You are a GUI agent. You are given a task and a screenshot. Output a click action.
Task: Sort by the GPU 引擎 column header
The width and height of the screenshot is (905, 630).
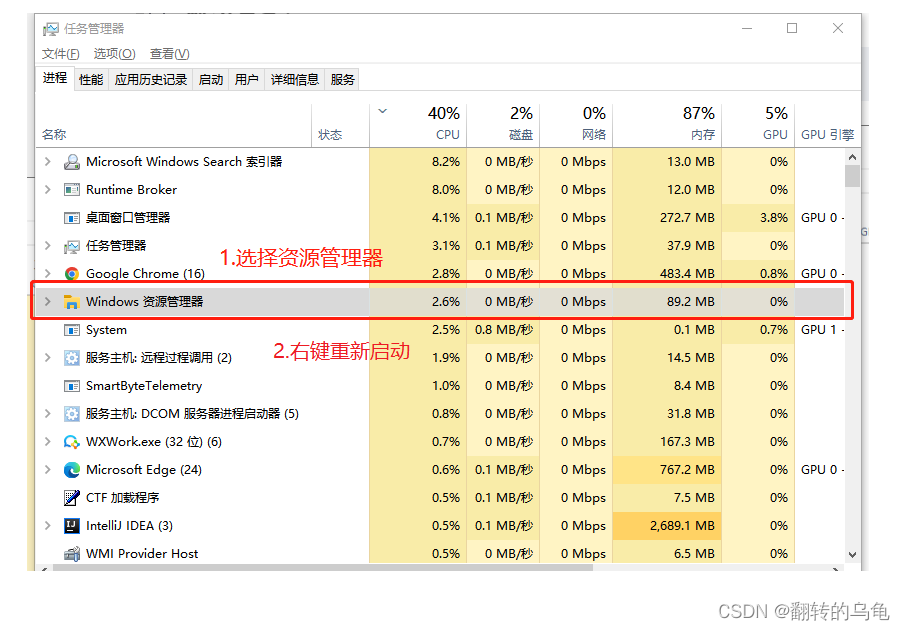pos(827,125)
